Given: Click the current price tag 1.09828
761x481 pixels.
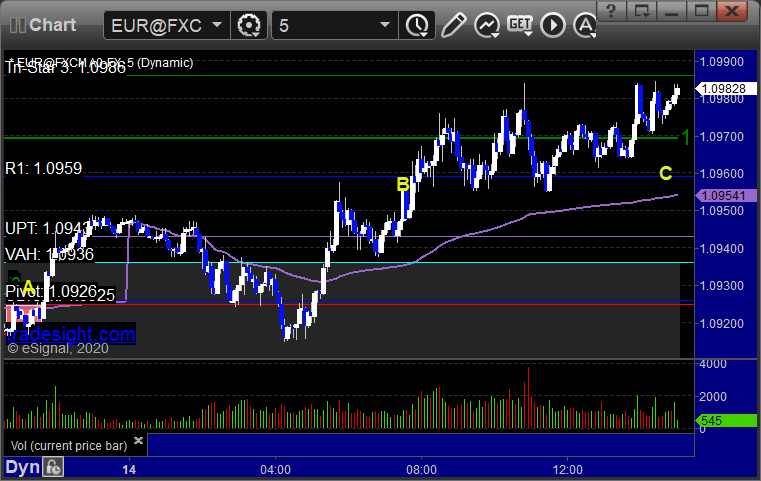Looking at the screenshot, I should tap(725, 89).
